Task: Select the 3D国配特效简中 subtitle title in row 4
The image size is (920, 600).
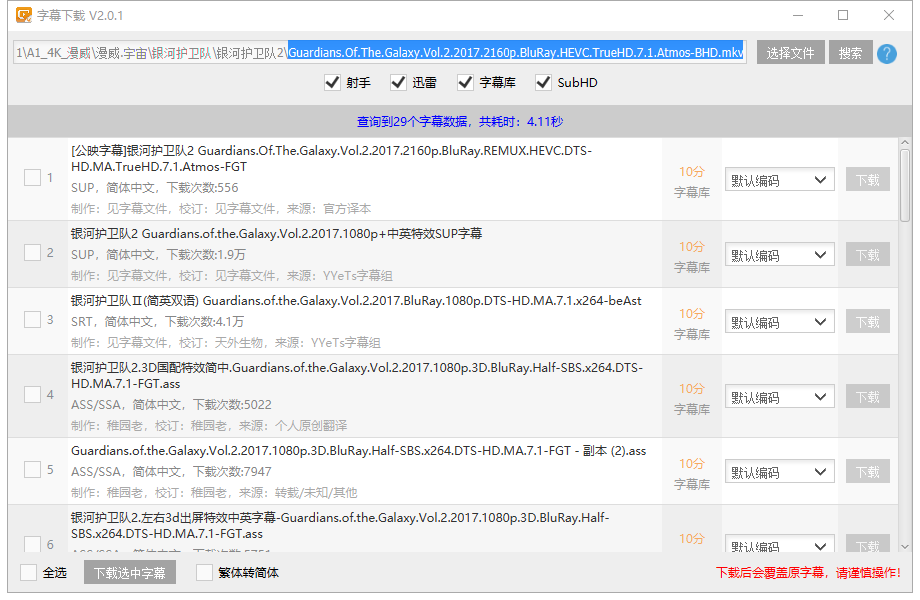Action: pyautogui.click(x=357, y=375)
